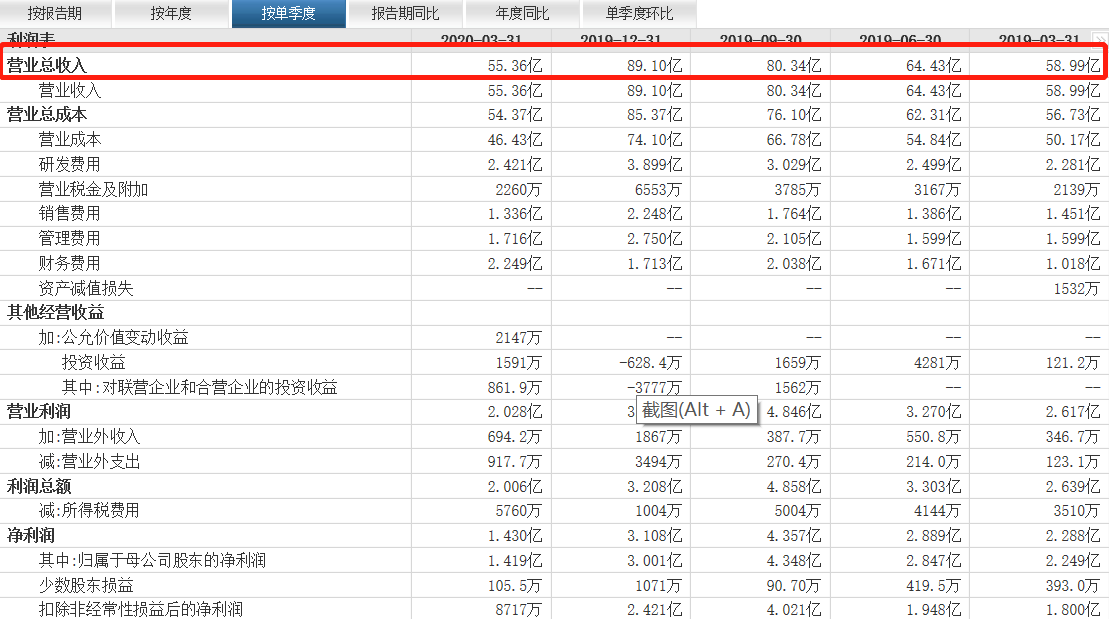The image size is (1109, 619).
Task: Switch to 报告期同比 comparison
Action: pos(406,14)
